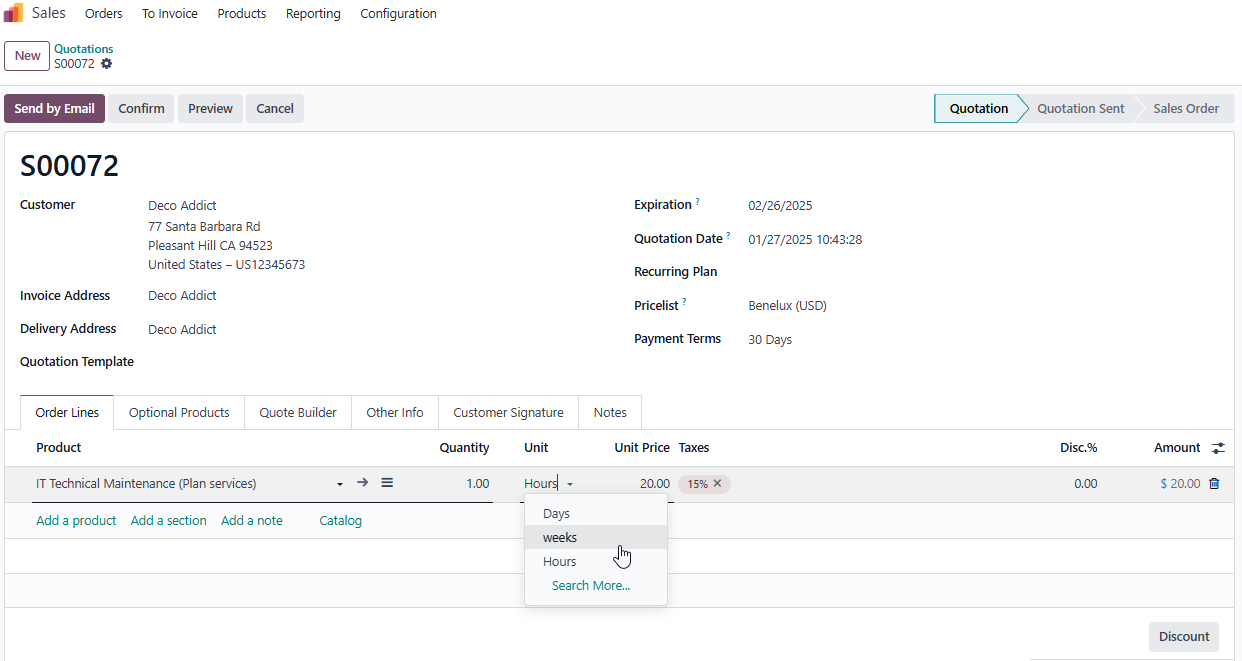
Task: Click the arrow to open product record
Action: coord(363,483)
